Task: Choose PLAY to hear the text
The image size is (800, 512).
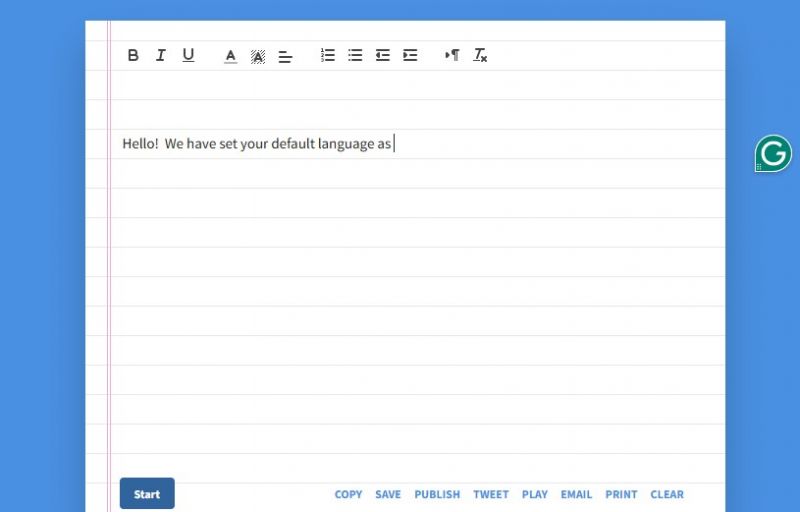Action: [x=535, y=494]
